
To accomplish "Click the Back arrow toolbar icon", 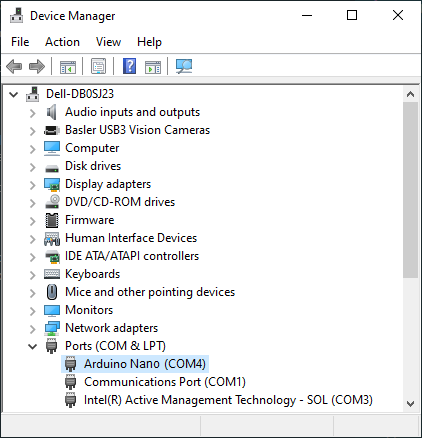I will pyautogui.click(x=14, y=66).
